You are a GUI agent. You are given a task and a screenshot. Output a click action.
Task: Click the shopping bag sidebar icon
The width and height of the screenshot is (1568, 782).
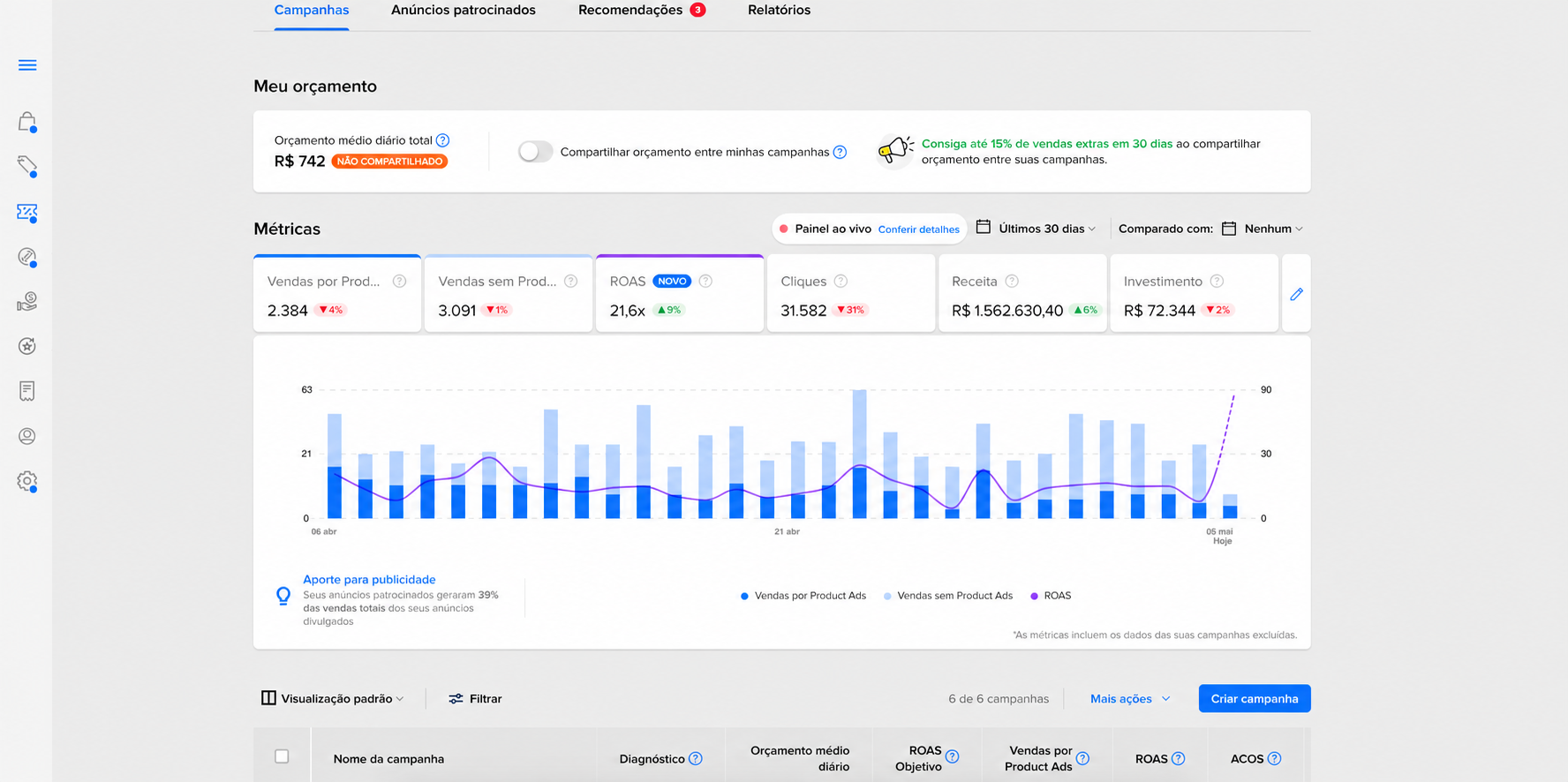point(27,122)
